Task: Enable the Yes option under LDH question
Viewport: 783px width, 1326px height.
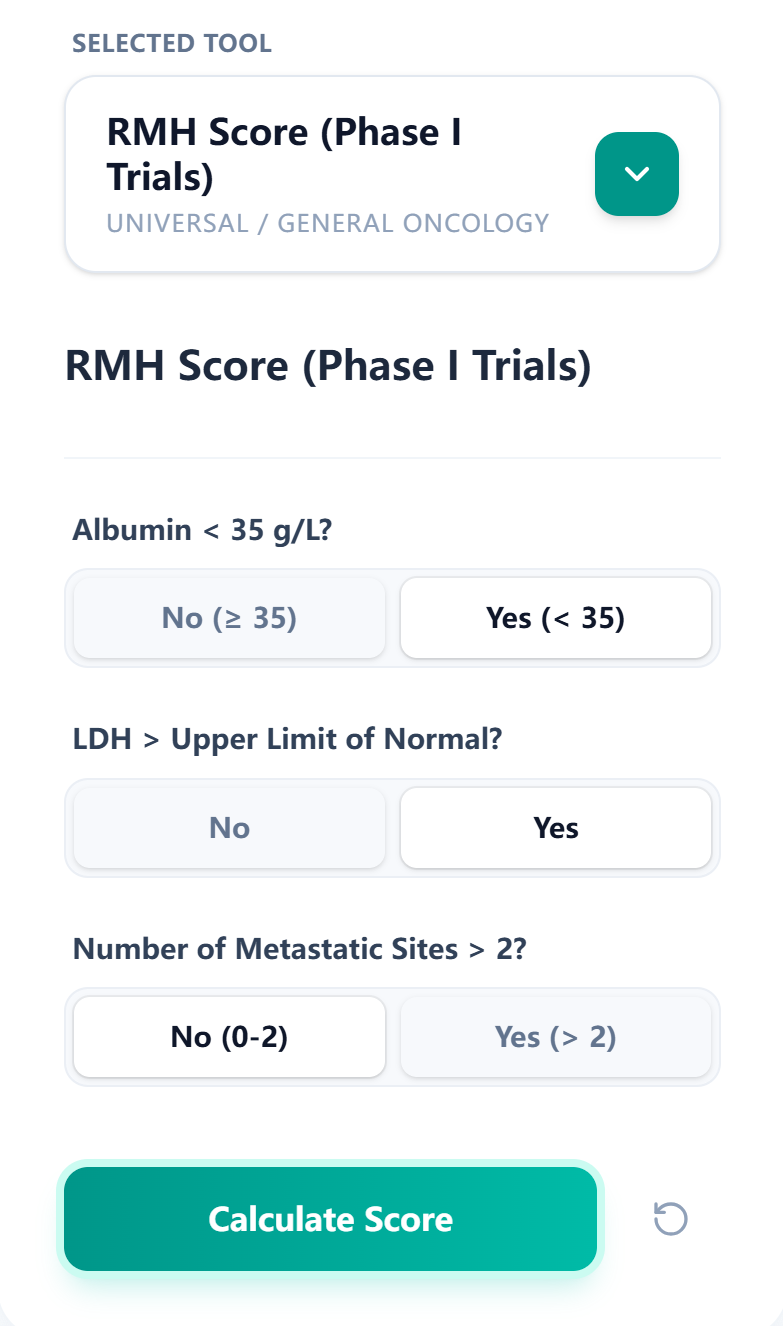Action: tap(556, 827)
